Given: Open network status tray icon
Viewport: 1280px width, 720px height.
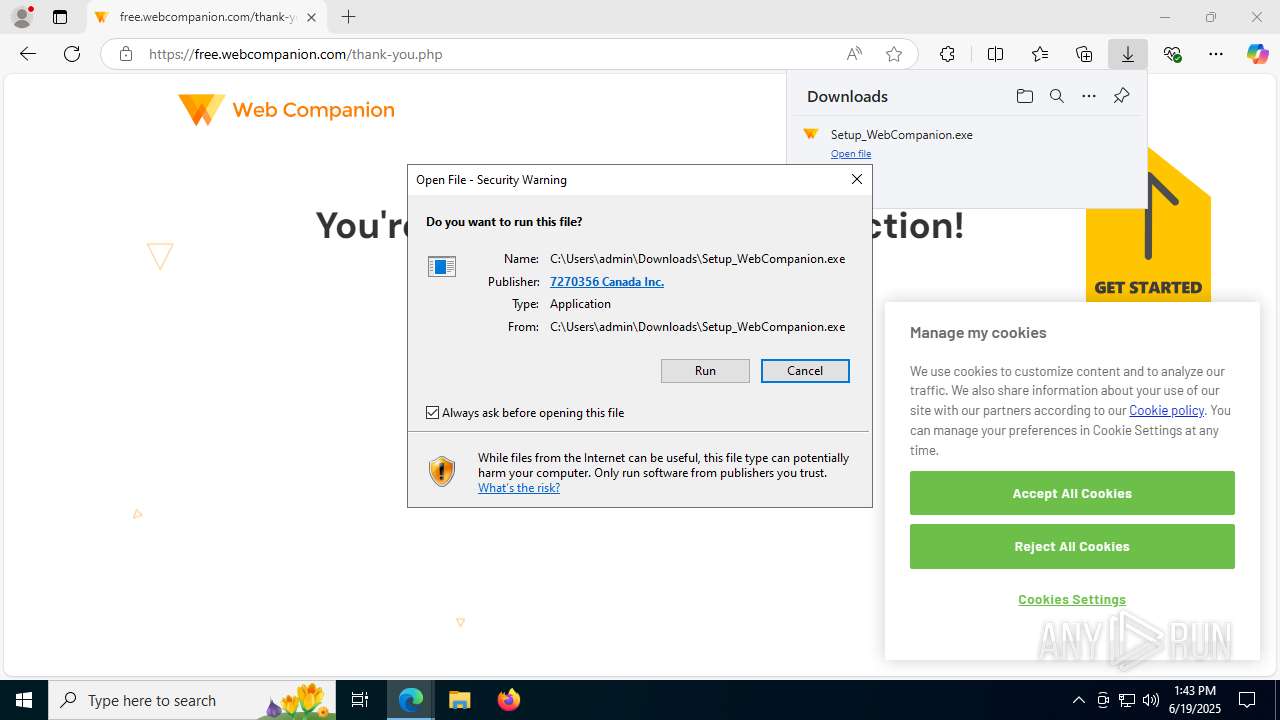Looking at the screenshot, I should pyautogui.click(x=1127, y=700).
